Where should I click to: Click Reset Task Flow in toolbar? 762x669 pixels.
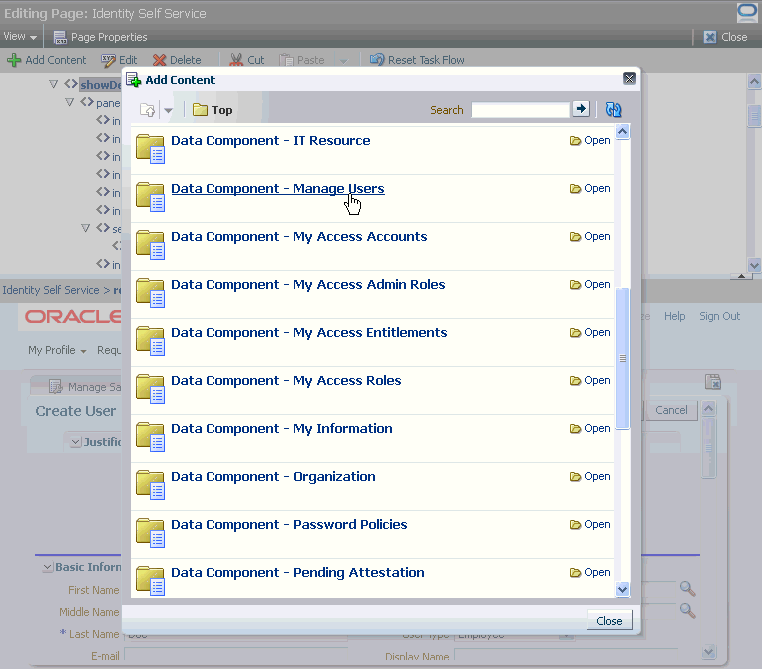[417, 60]
